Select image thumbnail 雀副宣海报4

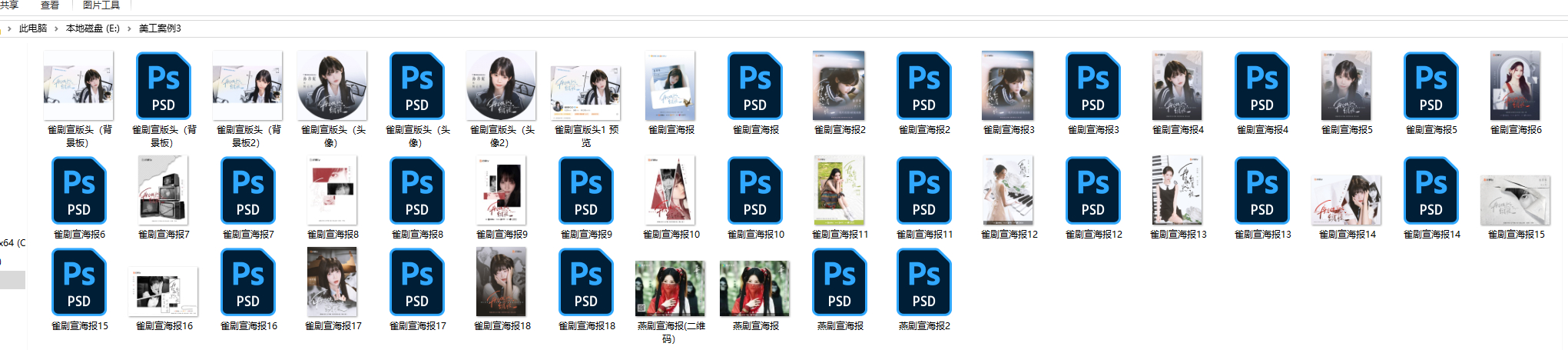point(1177,85)
